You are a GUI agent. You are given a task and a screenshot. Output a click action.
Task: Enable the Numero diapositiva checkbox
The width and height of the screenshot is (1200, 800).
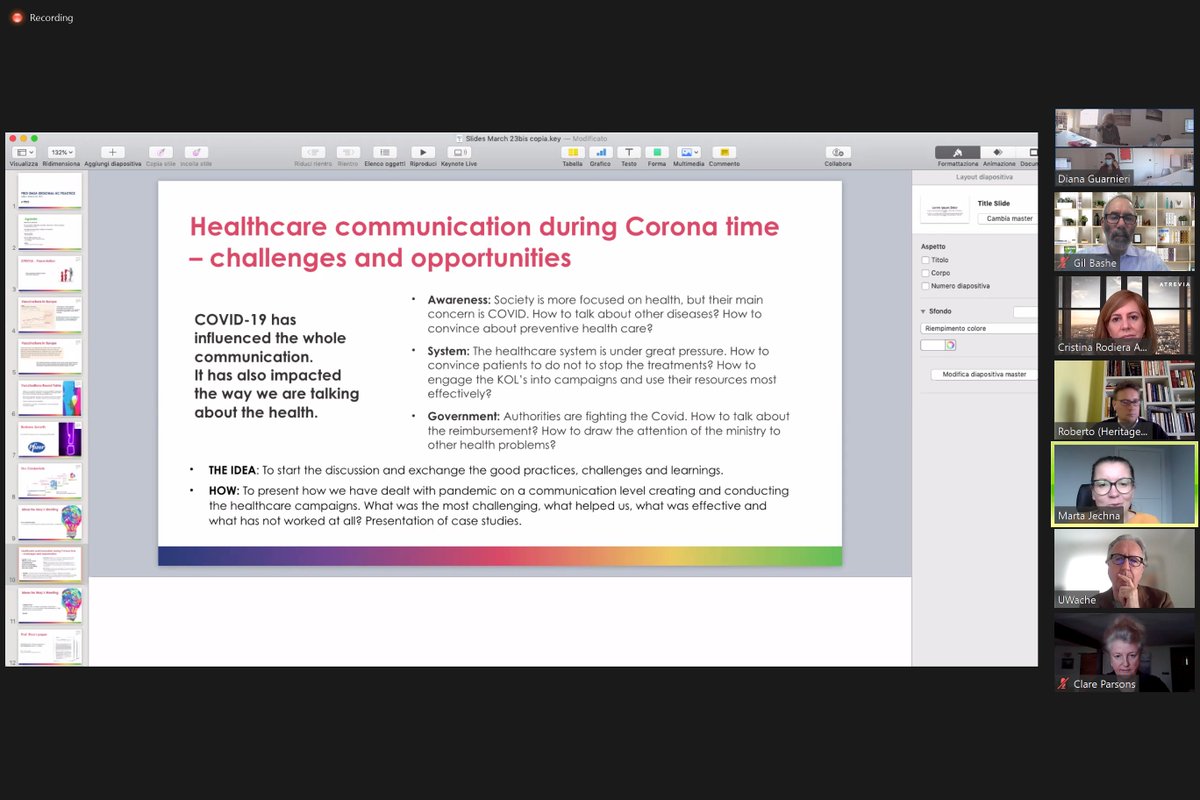[x=926, y=286]
